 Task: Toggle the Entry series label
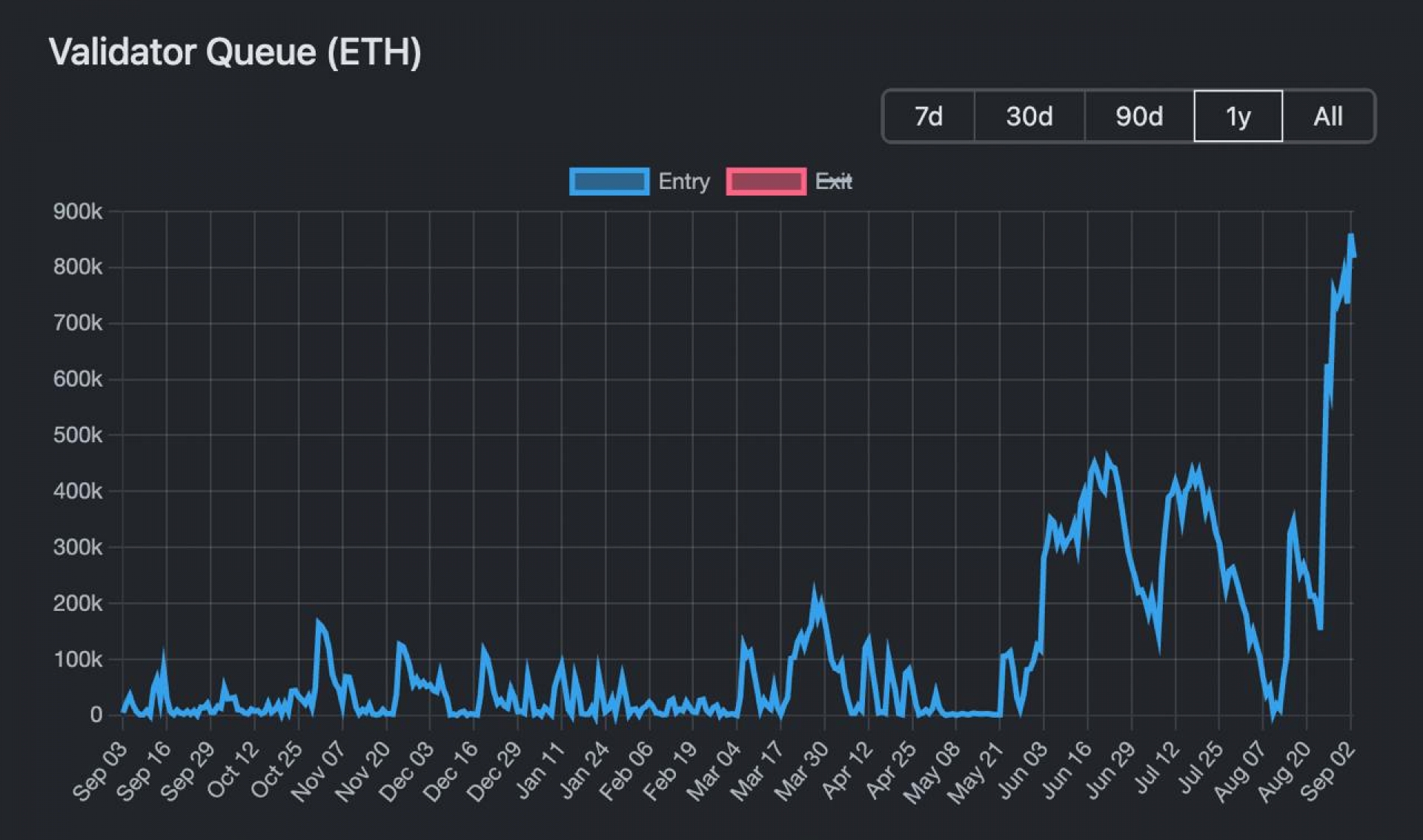click(683, 181)
